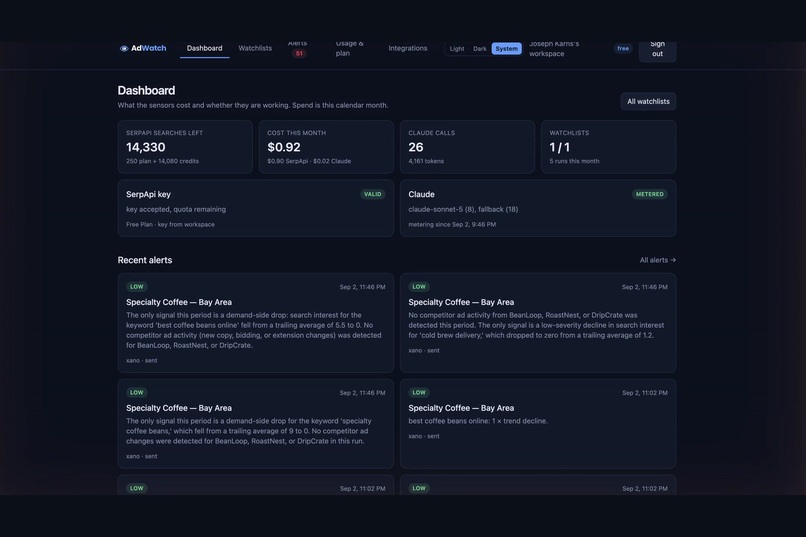Go to the Watchlists tab
Image resolution: width=806 pixels, height=537 pixels.
click(x=255, y=48)
